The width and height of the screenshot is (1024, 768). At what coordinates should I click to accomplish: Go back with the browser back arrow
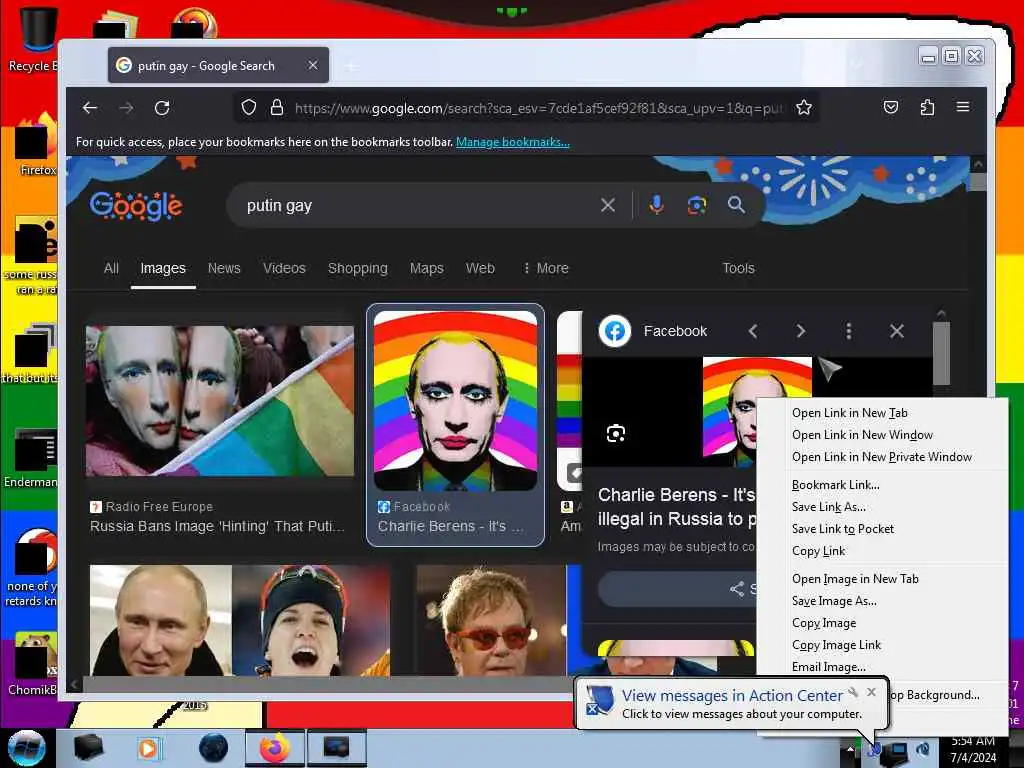[x=90, y=108]
